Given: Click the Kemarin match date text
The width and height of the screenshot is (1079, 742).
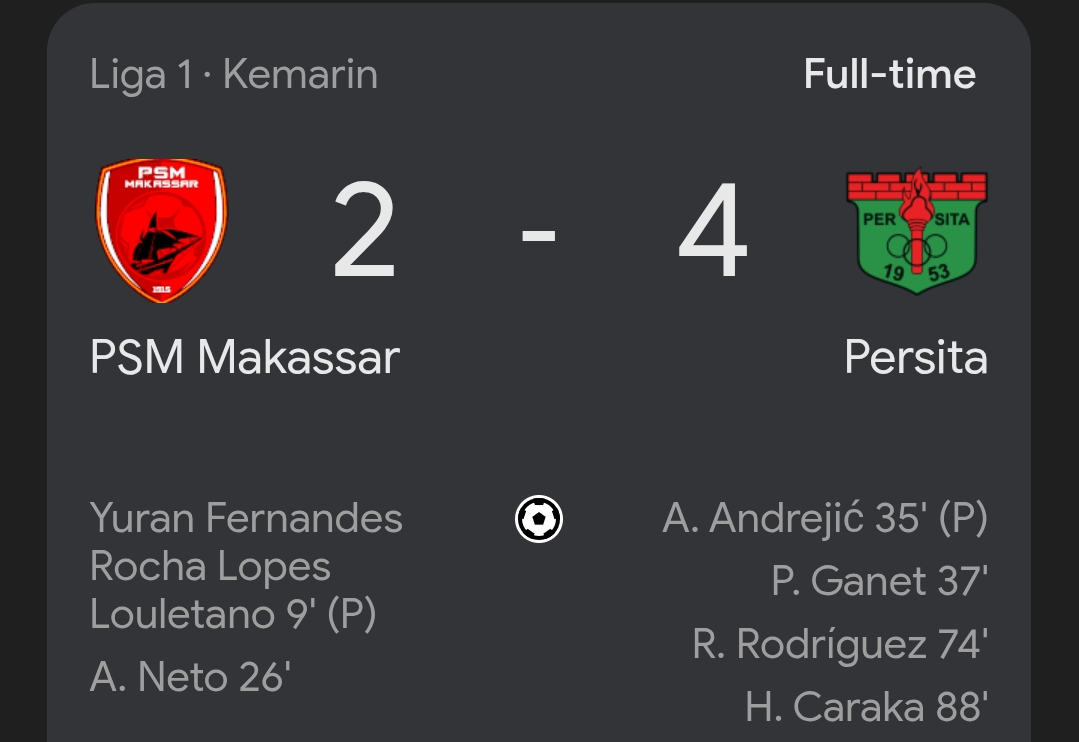Looking at the screenshot, I should coord(300,75).
